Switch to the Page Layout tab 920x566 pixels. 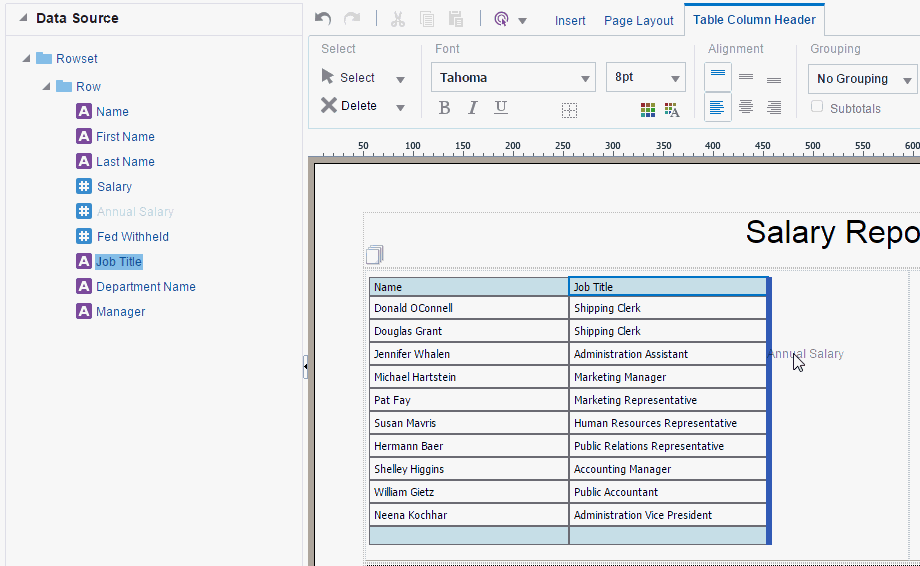pos(638,21)
